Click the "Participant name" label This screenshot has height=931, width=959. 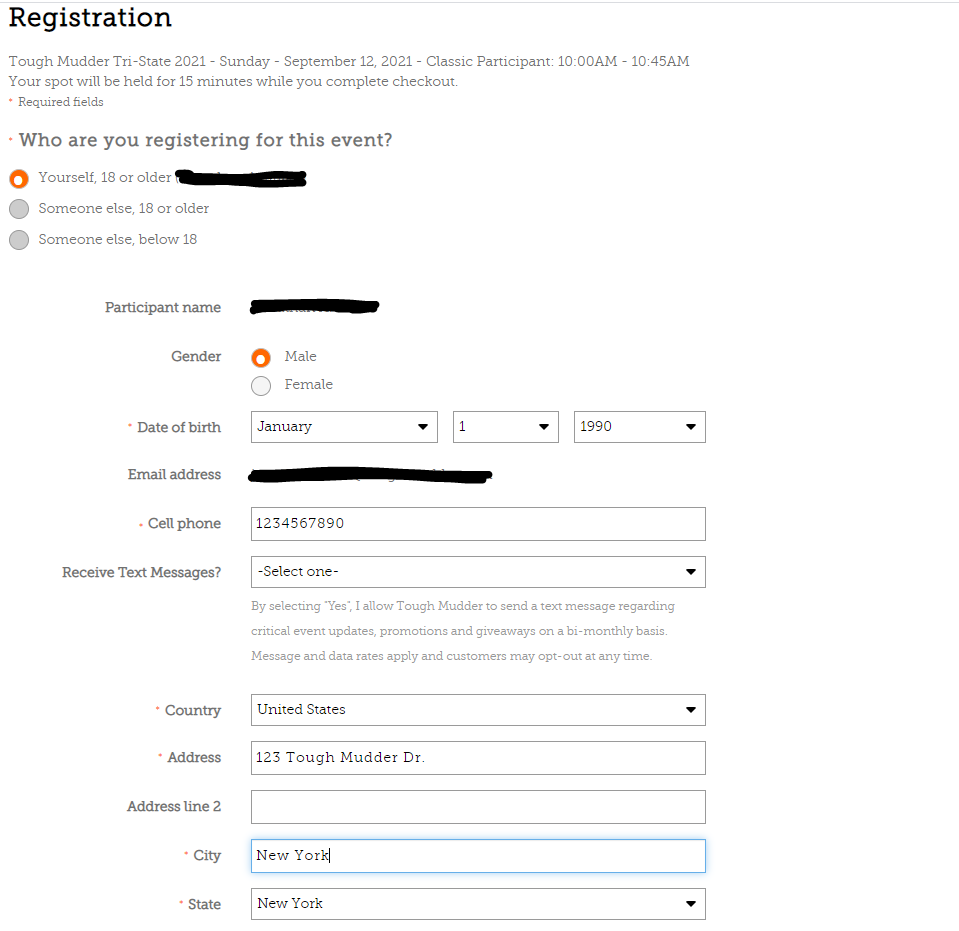coord(163,307)
